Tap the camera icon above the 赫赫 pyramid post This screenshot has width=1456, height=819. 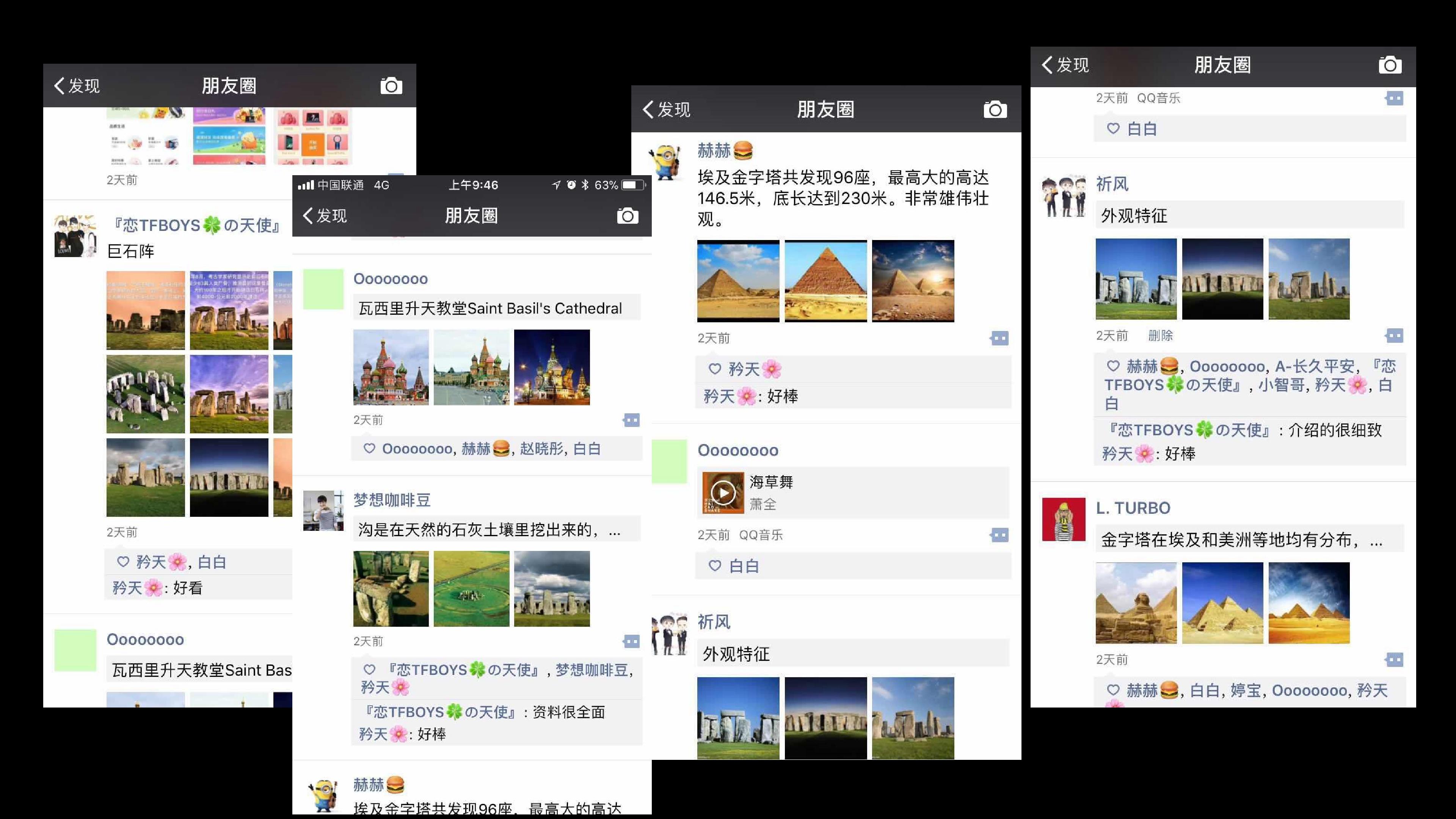coord(995,109)
